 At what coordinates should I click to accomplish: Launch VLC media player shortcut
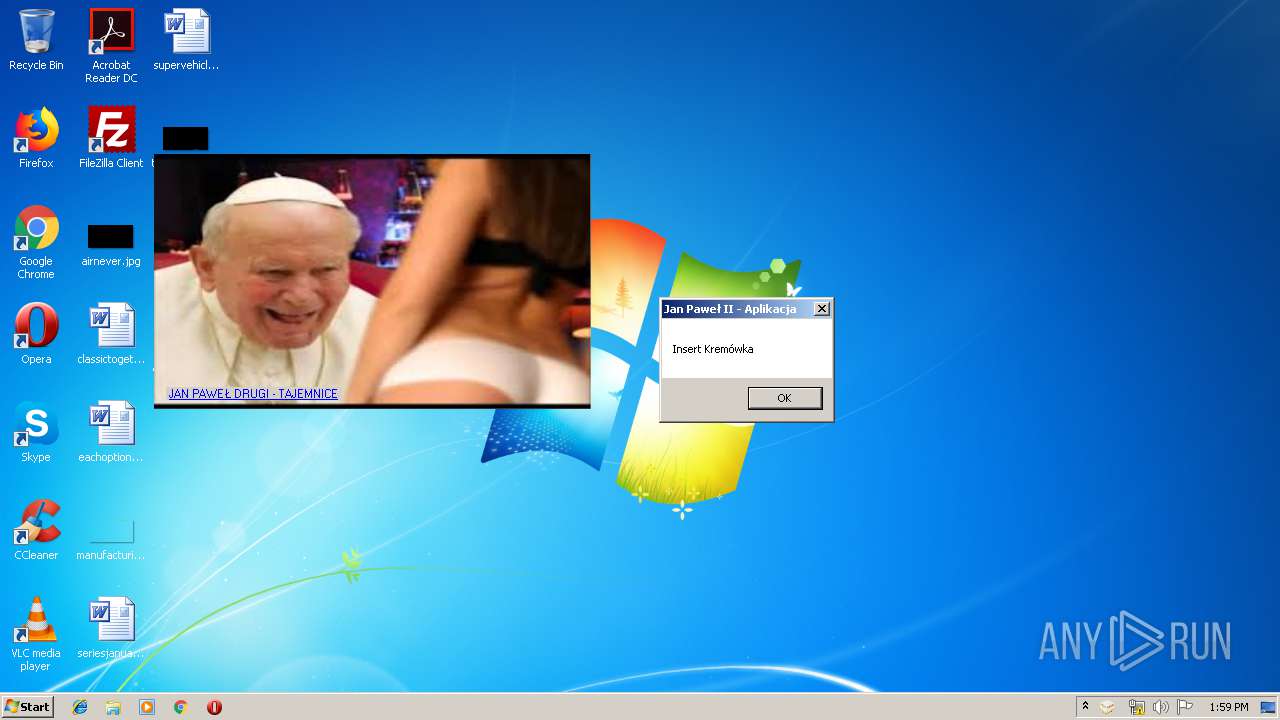36,634
